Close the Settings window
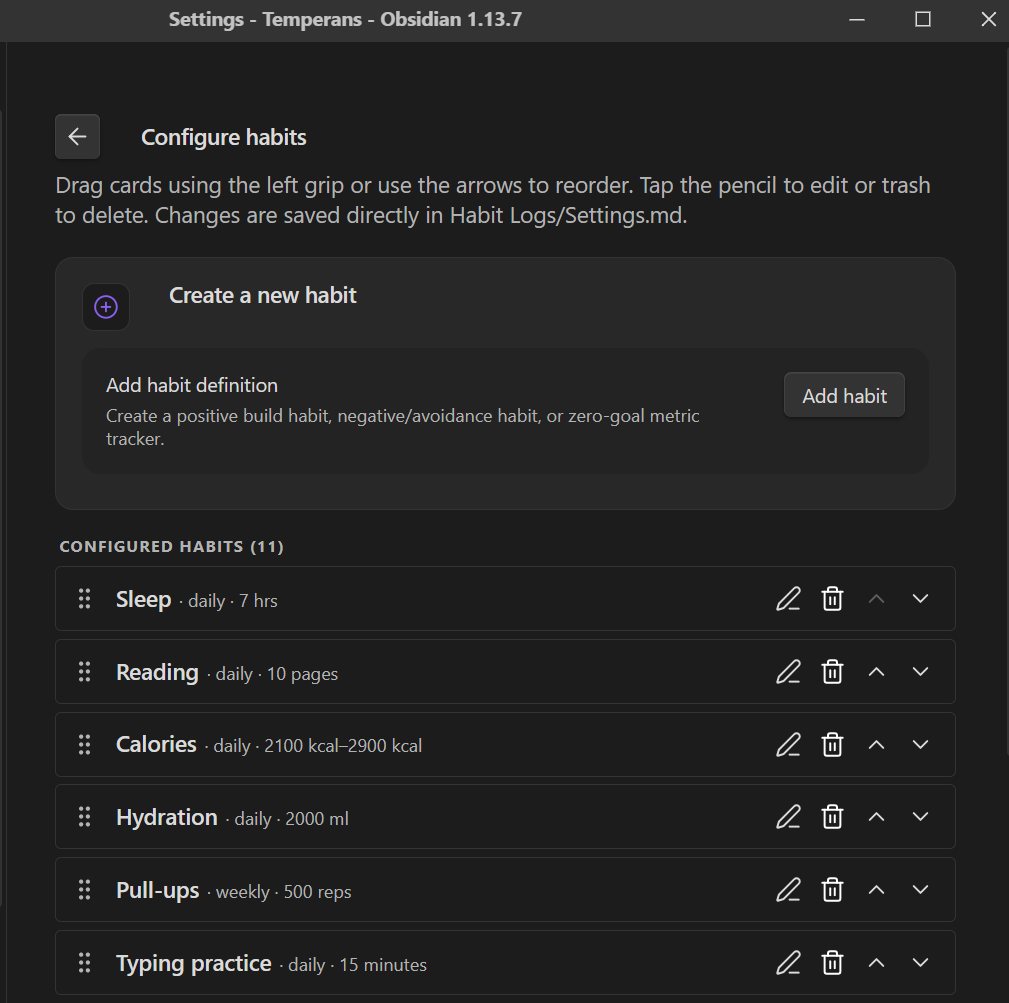The width and height of the screenshot is (1009, 1003). [988, 20]
